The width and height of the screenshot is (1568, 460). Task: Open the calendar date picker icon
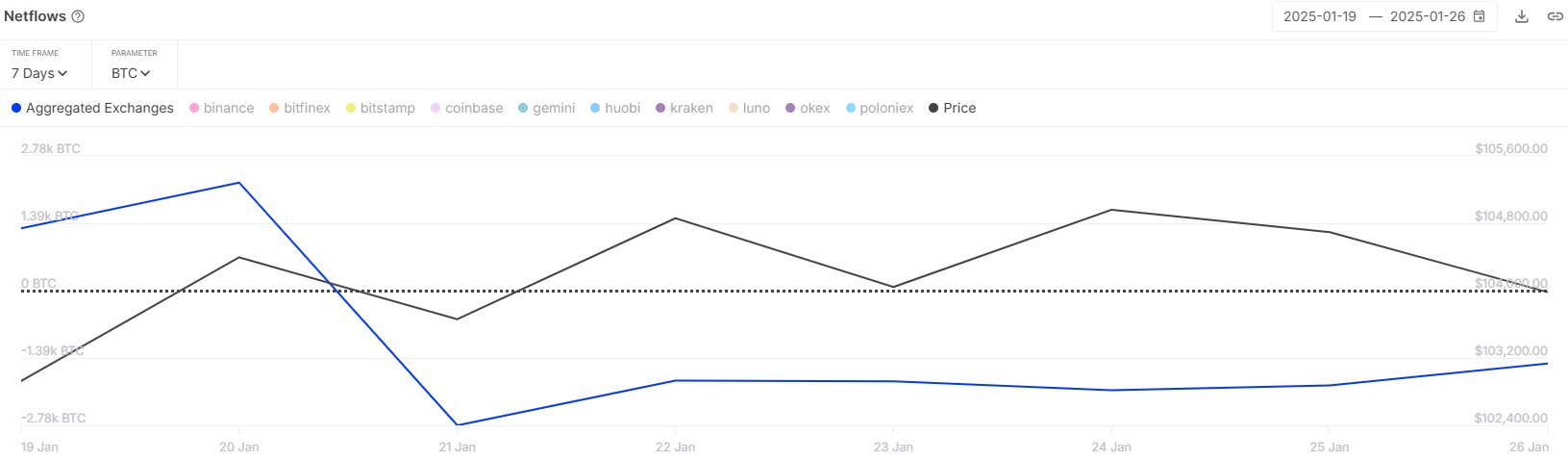[1480, 16]
